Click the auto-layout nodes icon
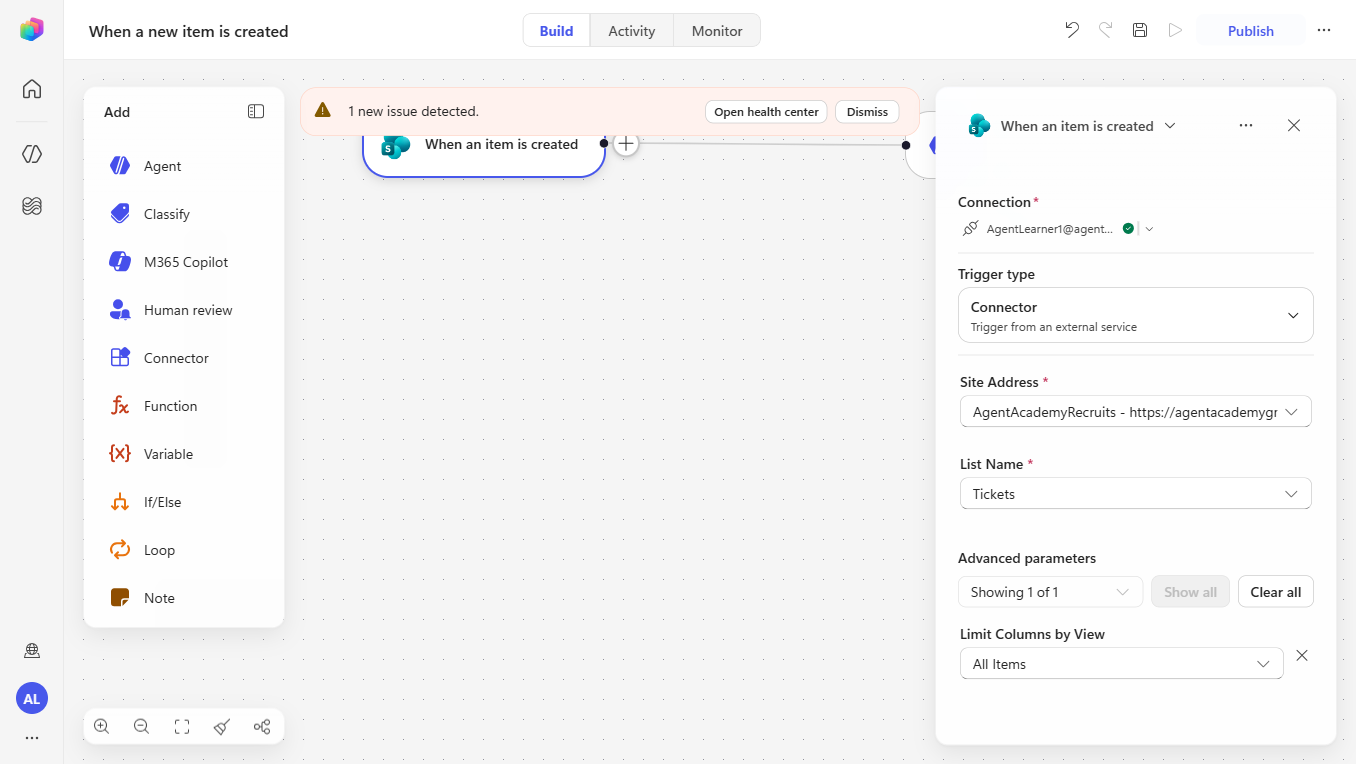 tap(262, 727)
